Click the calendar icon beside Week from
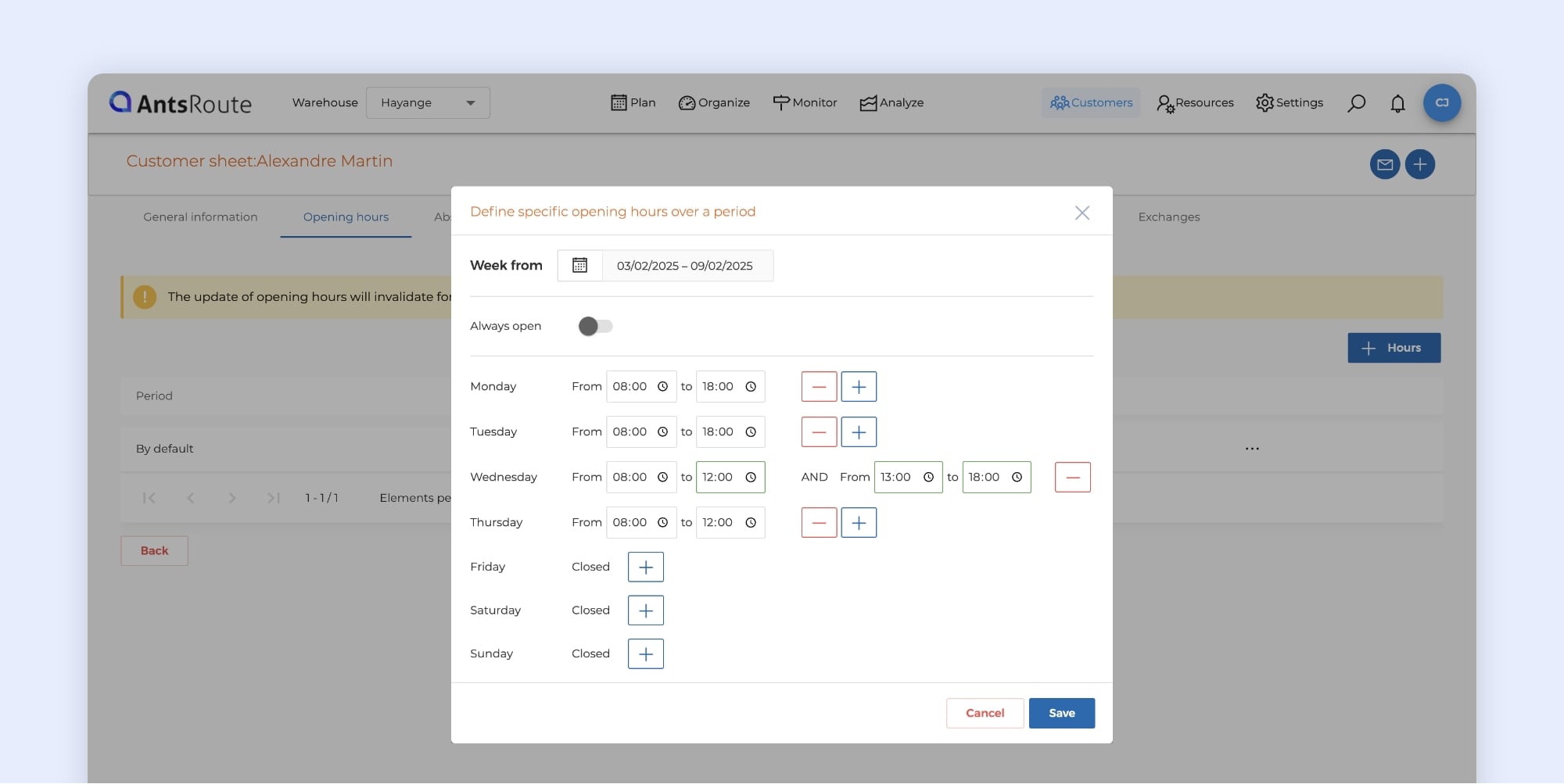Image resolution: width=1564 pixels, height=784 pixels. pyautogui.click(x=579, y=266)
